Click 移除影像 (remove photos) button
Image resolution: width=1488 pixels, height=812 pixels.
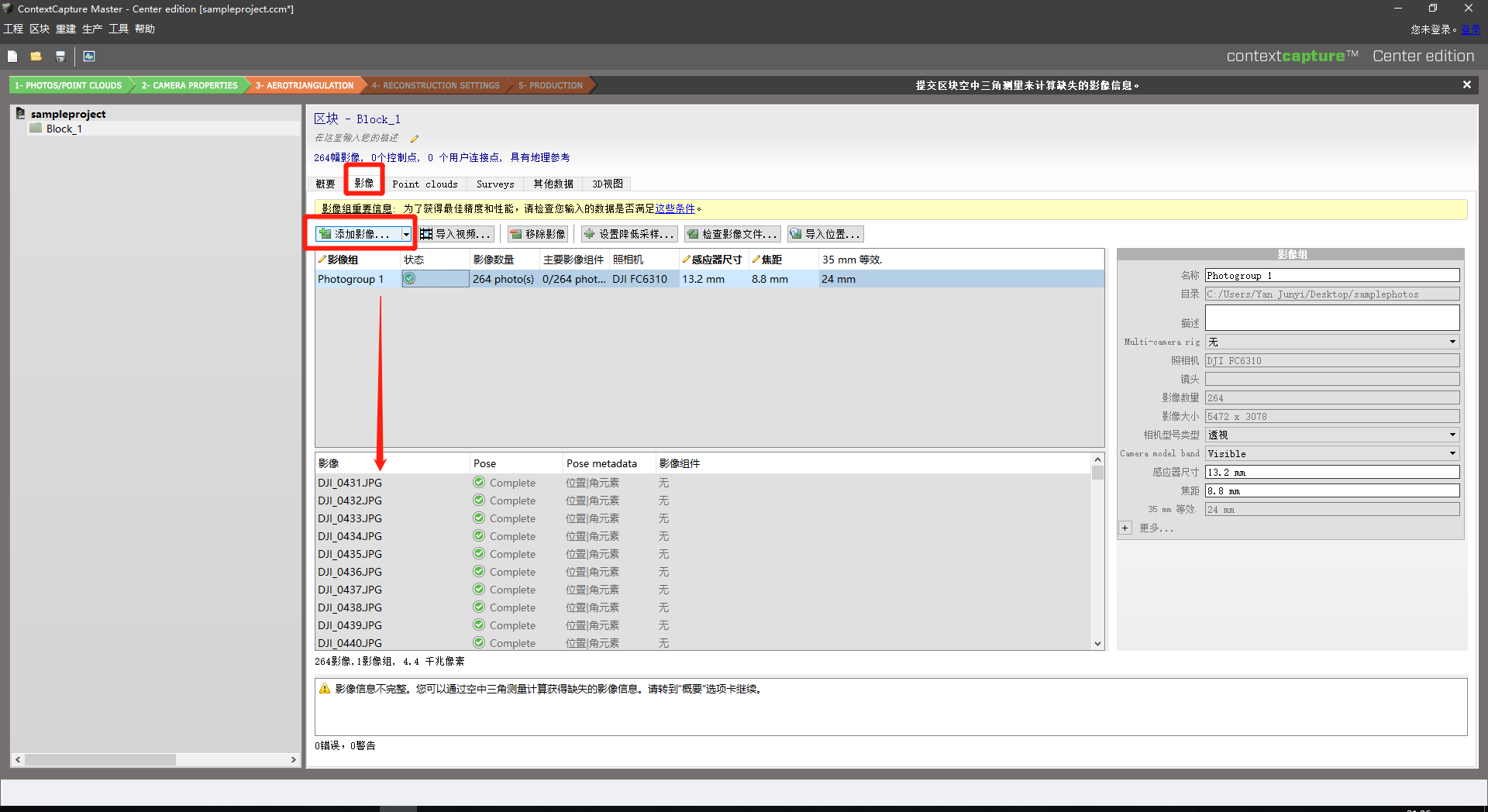[x=538, y=234]
